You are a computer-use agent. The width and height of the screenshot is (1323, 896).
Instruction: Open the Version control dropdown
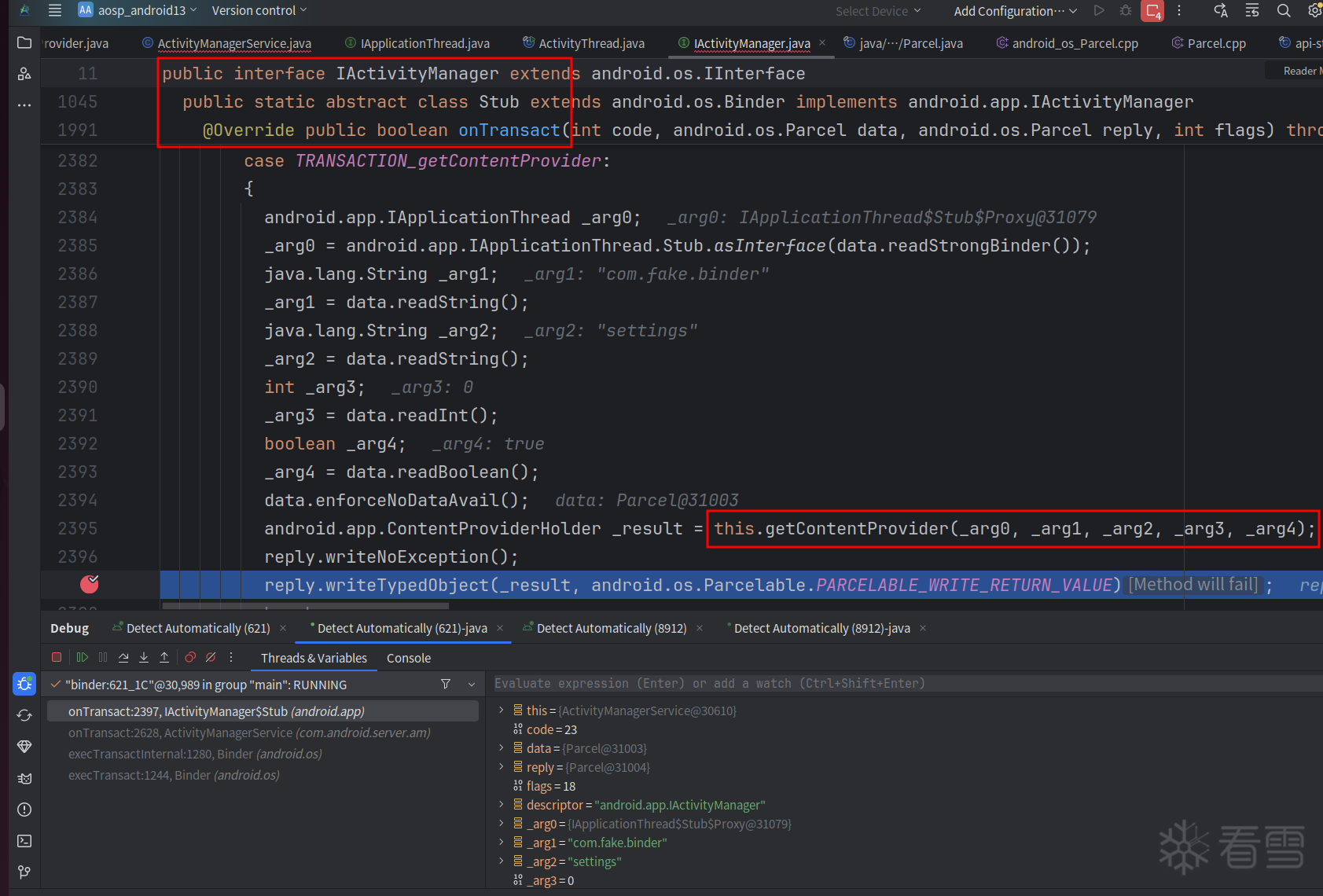pos(259,10)
